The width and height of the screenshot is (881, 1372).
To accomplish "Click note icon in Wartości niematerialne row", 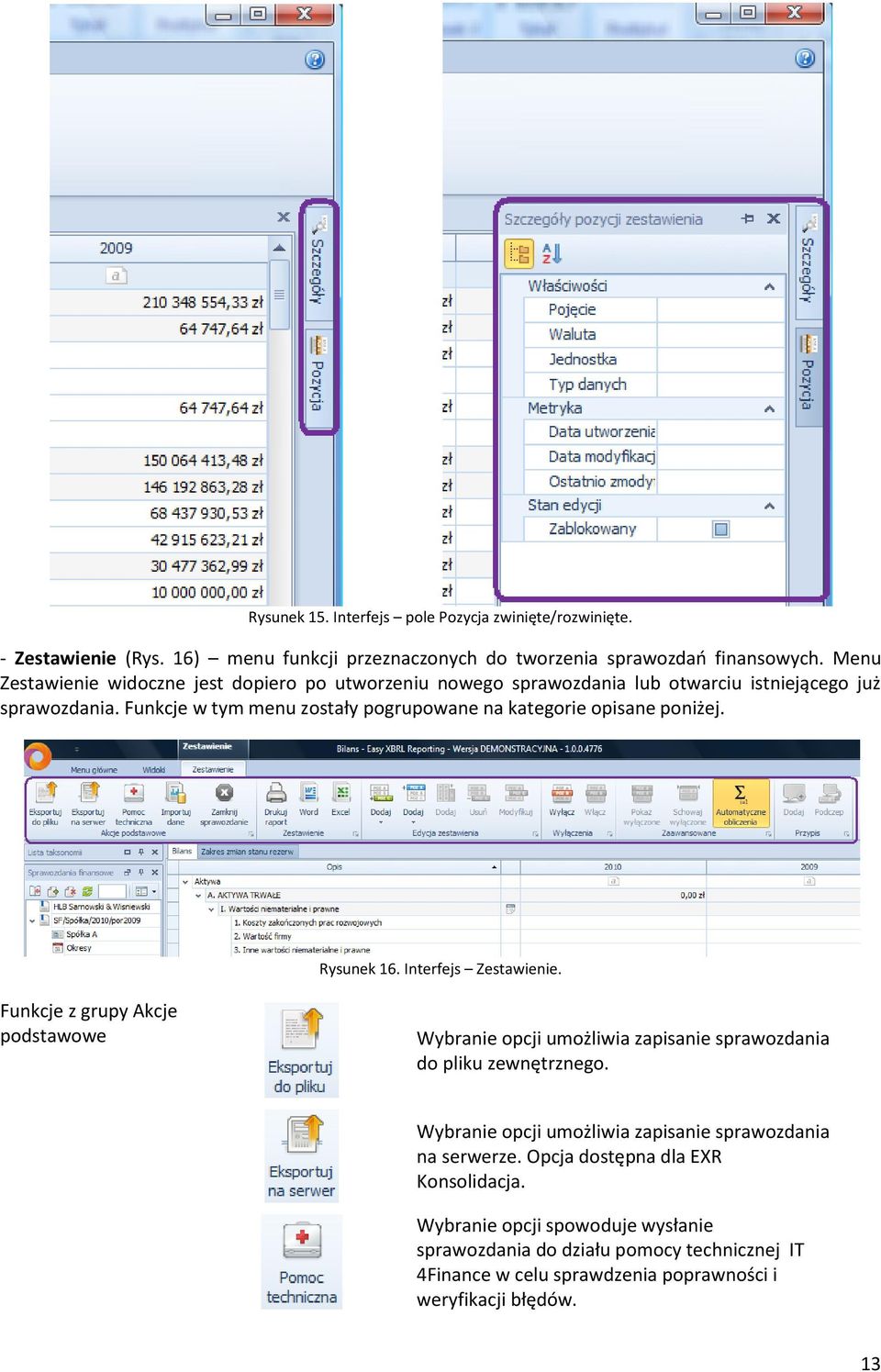I will click(510, 909).
